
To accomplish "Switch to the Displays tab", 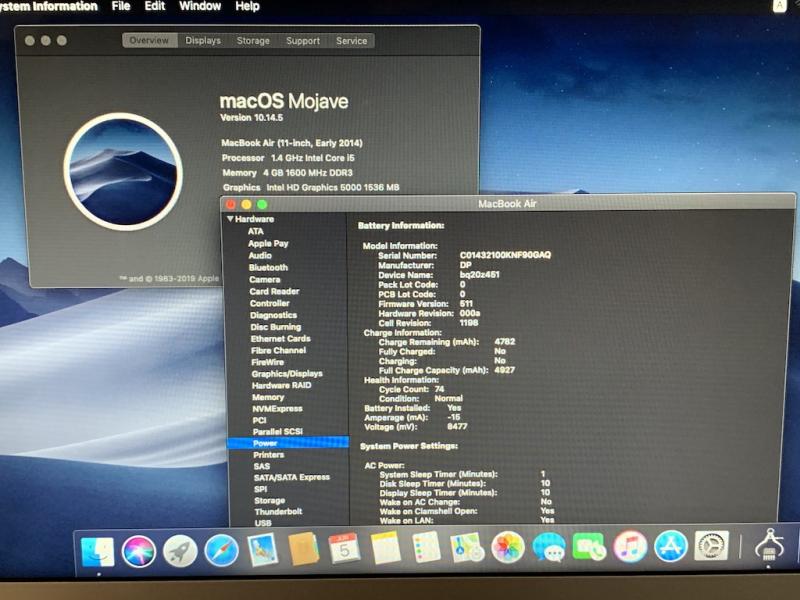I will (x=203, y=40).
